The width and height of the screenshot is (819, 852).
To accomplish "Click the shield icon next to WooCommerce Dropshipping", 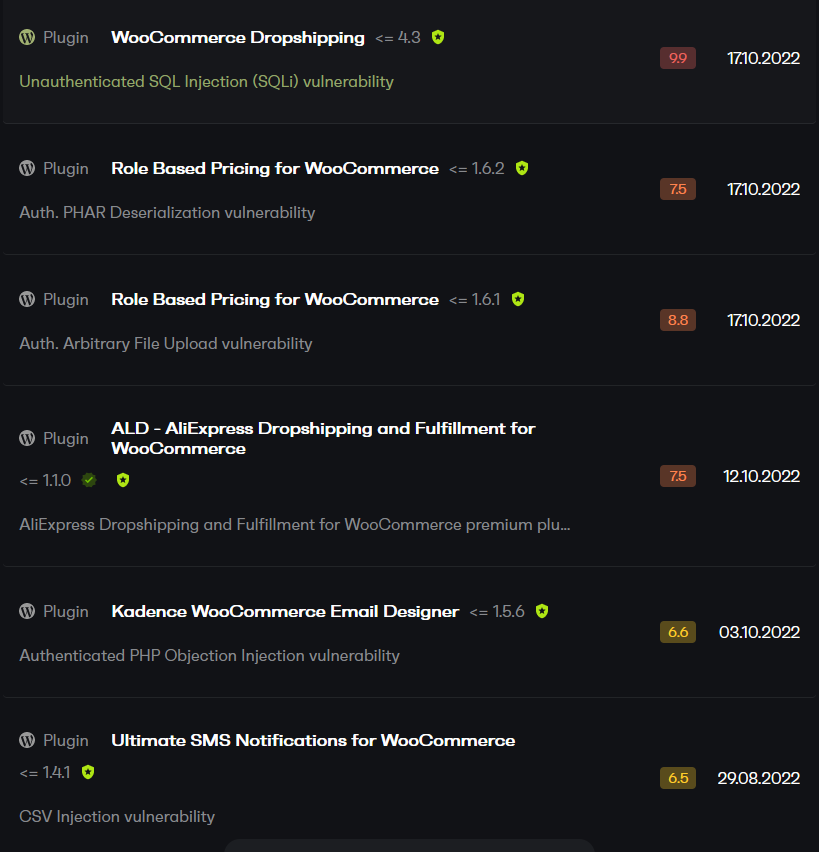I will click(x=438, y=38).
